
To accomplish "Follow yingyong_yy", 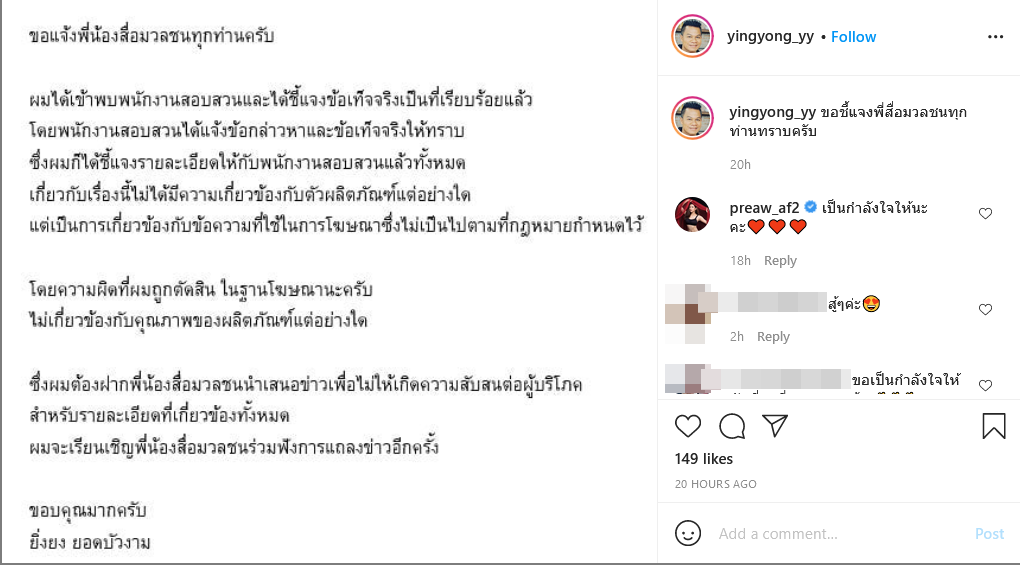I will [853, 37].
